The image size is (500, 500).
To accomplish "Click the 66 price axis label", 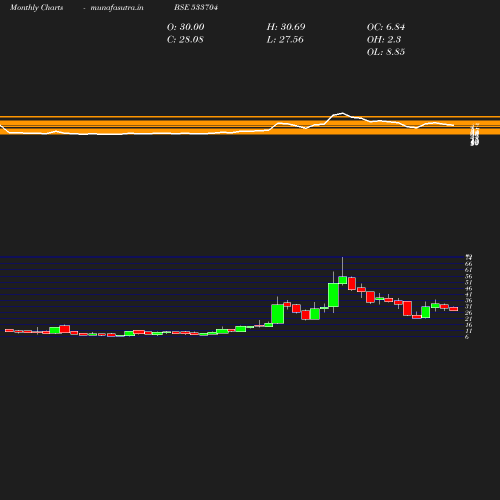I will coord(469,264).
